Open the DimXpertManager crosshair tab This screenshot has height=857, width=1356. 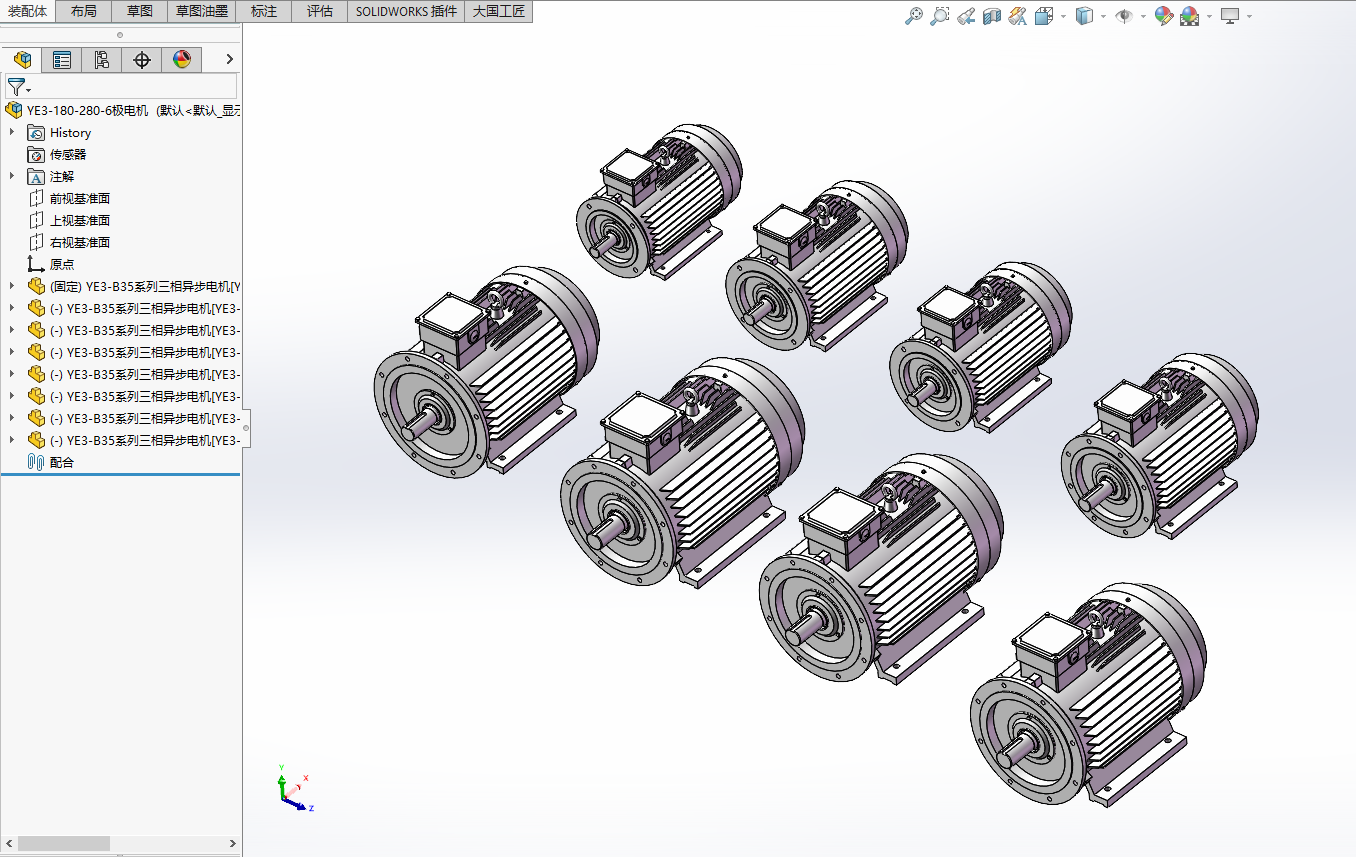142,60
